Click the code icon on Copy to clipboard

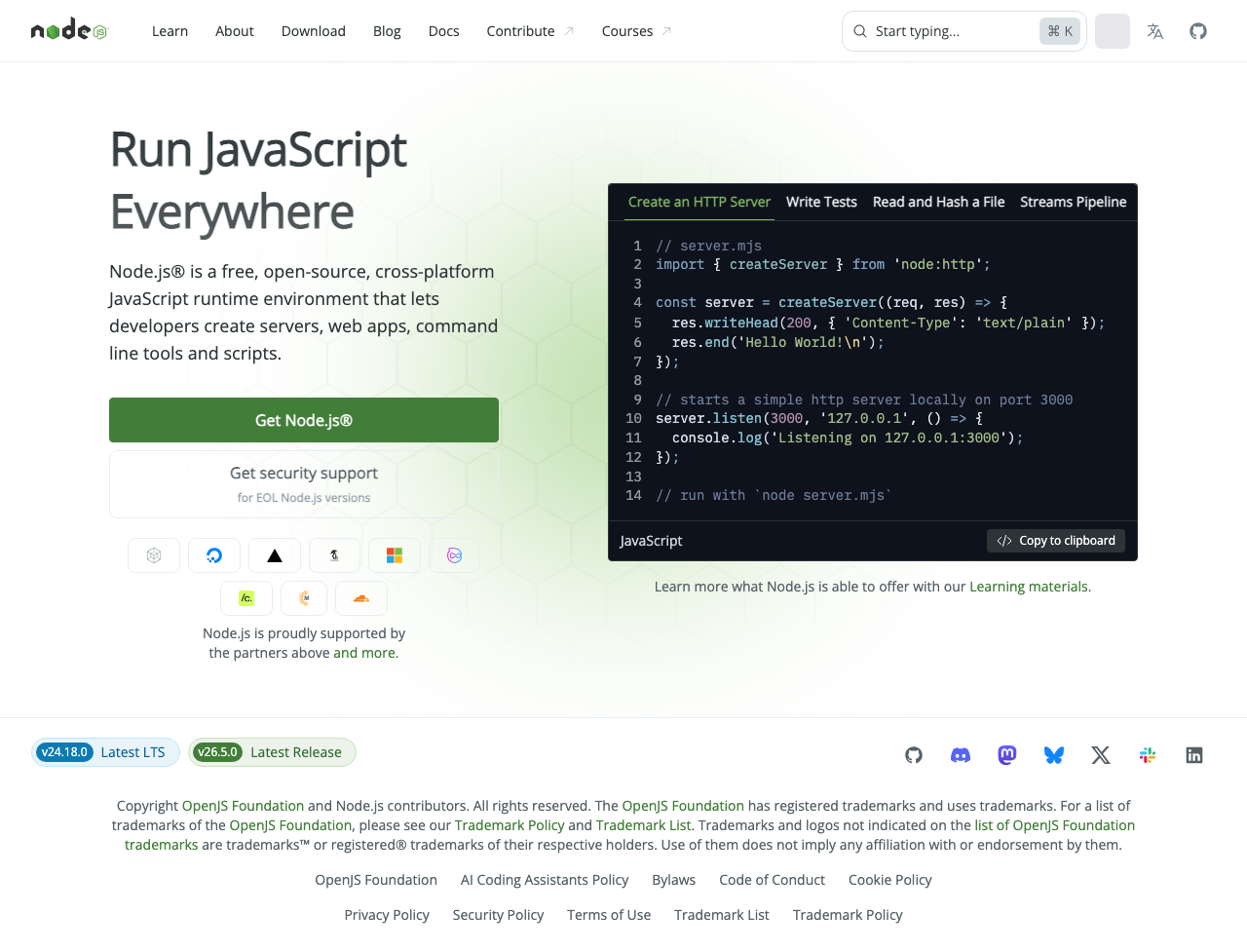pos(1004,541)
